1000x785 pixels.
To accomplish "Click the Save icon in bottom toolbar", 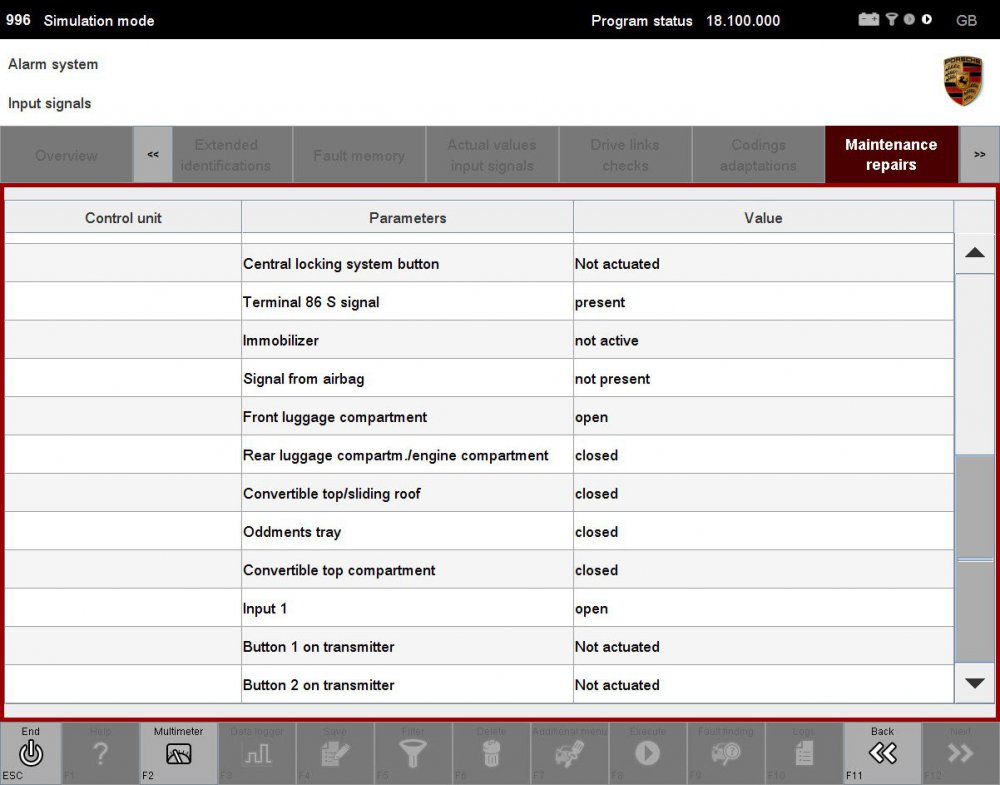I will [x=335, y=753].
